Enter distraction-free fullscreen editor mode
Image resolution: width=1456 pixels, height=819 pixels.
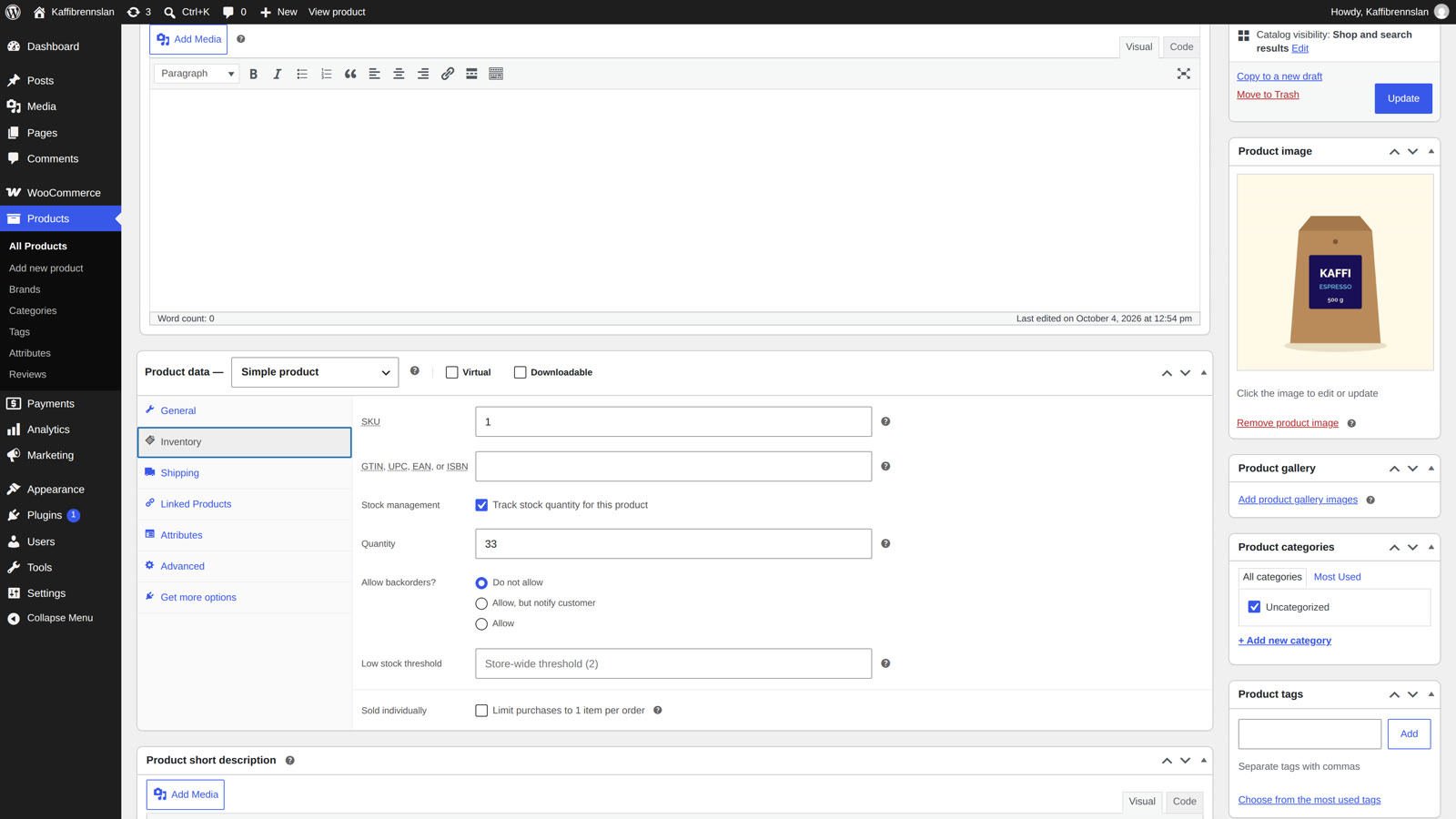pos(1183,74)
